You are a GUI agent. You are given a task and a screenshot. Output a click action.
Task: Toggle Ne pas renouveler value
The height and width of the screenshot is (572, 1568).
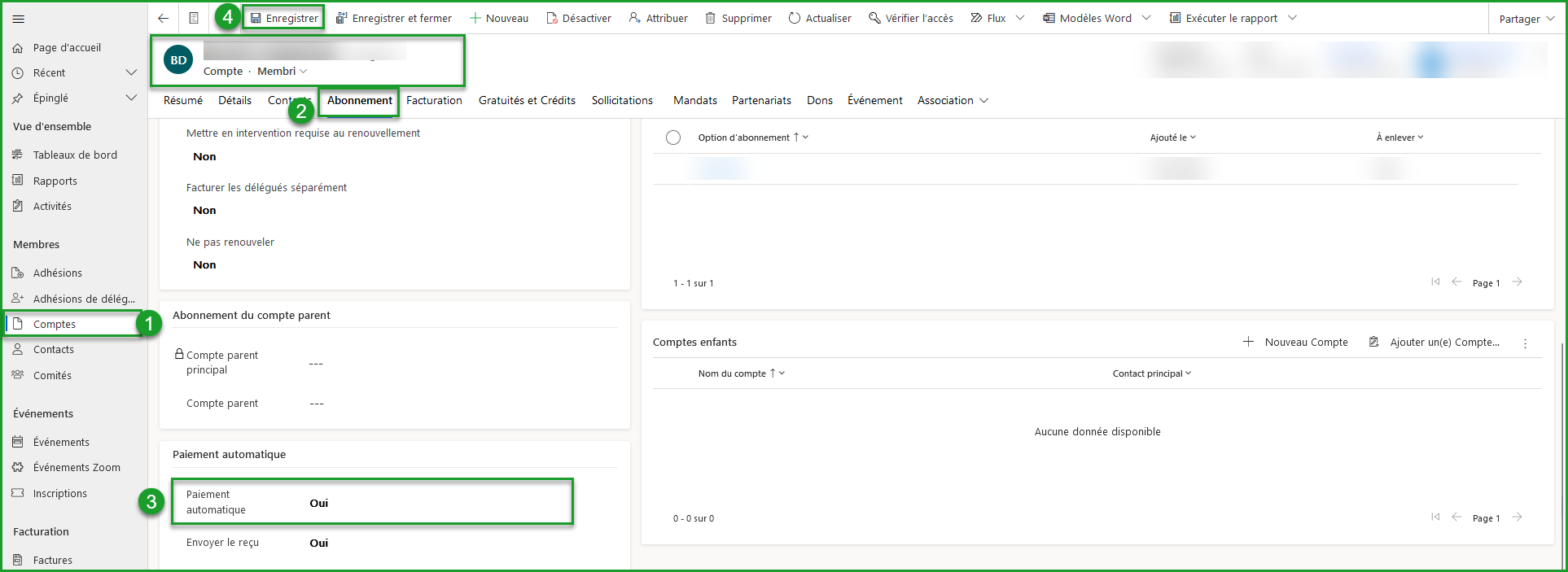[x=205, y=264]
